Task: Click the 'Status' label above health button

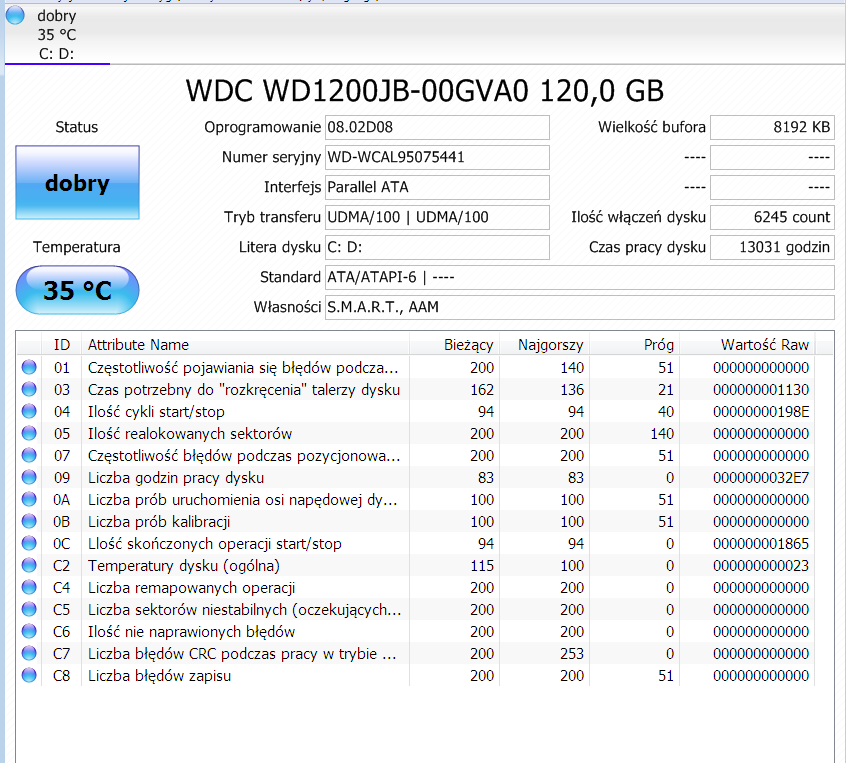Action: click(77, 127)
